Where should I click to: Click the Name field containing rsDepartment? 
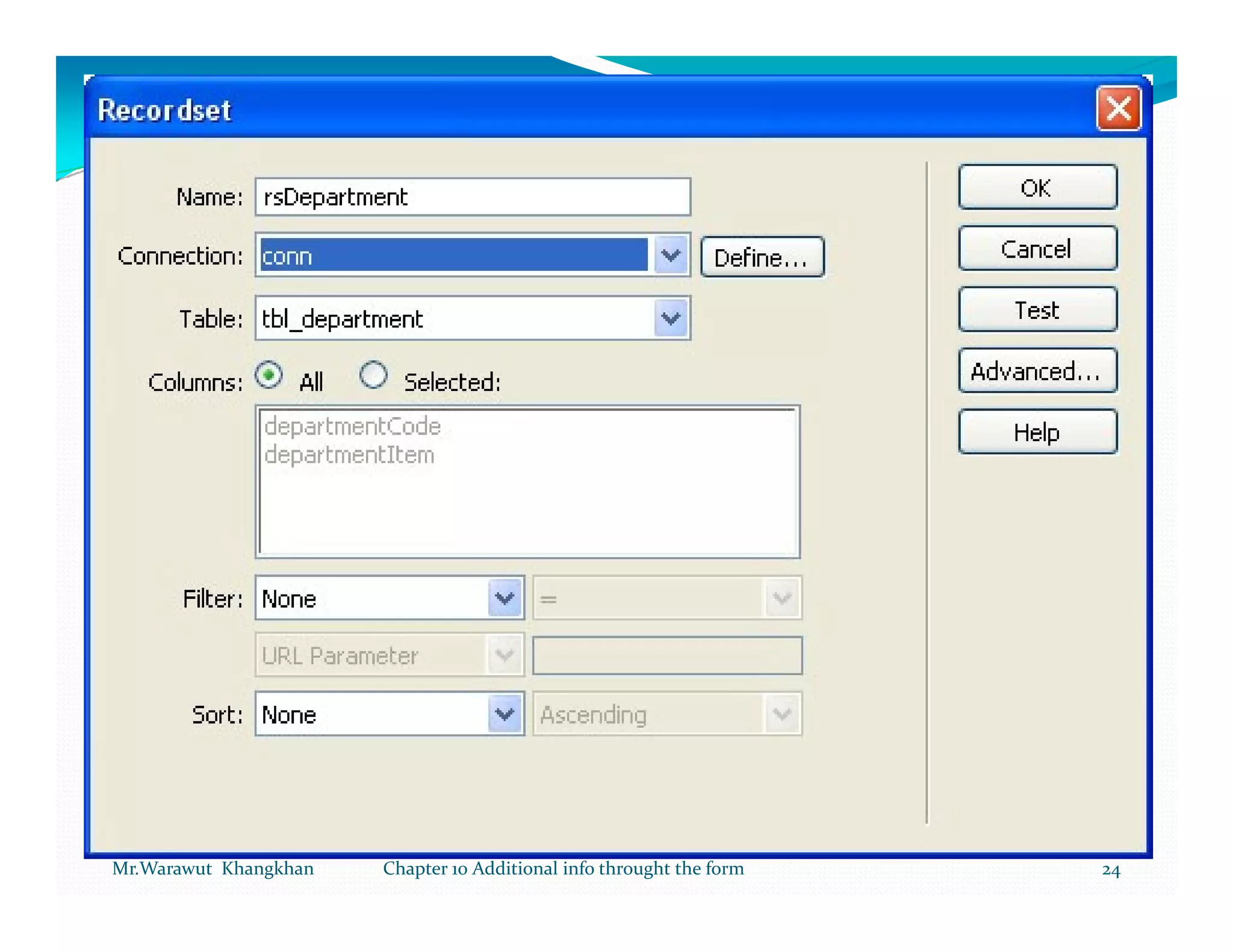point(473,197)
